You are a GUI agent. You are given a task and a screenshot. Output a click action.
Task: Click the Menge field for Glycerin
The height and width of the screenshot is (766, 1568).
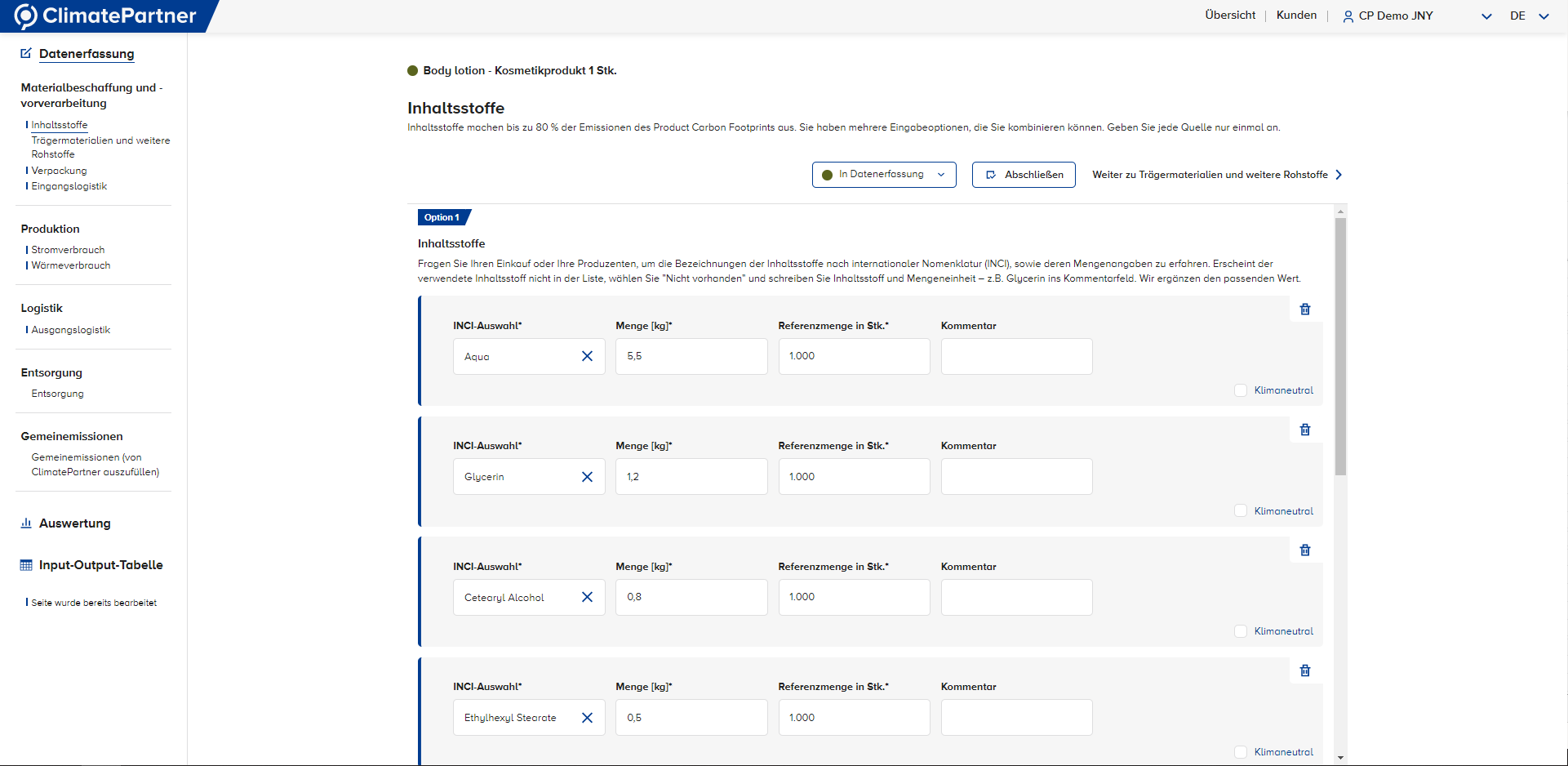(x=691, y=477)
